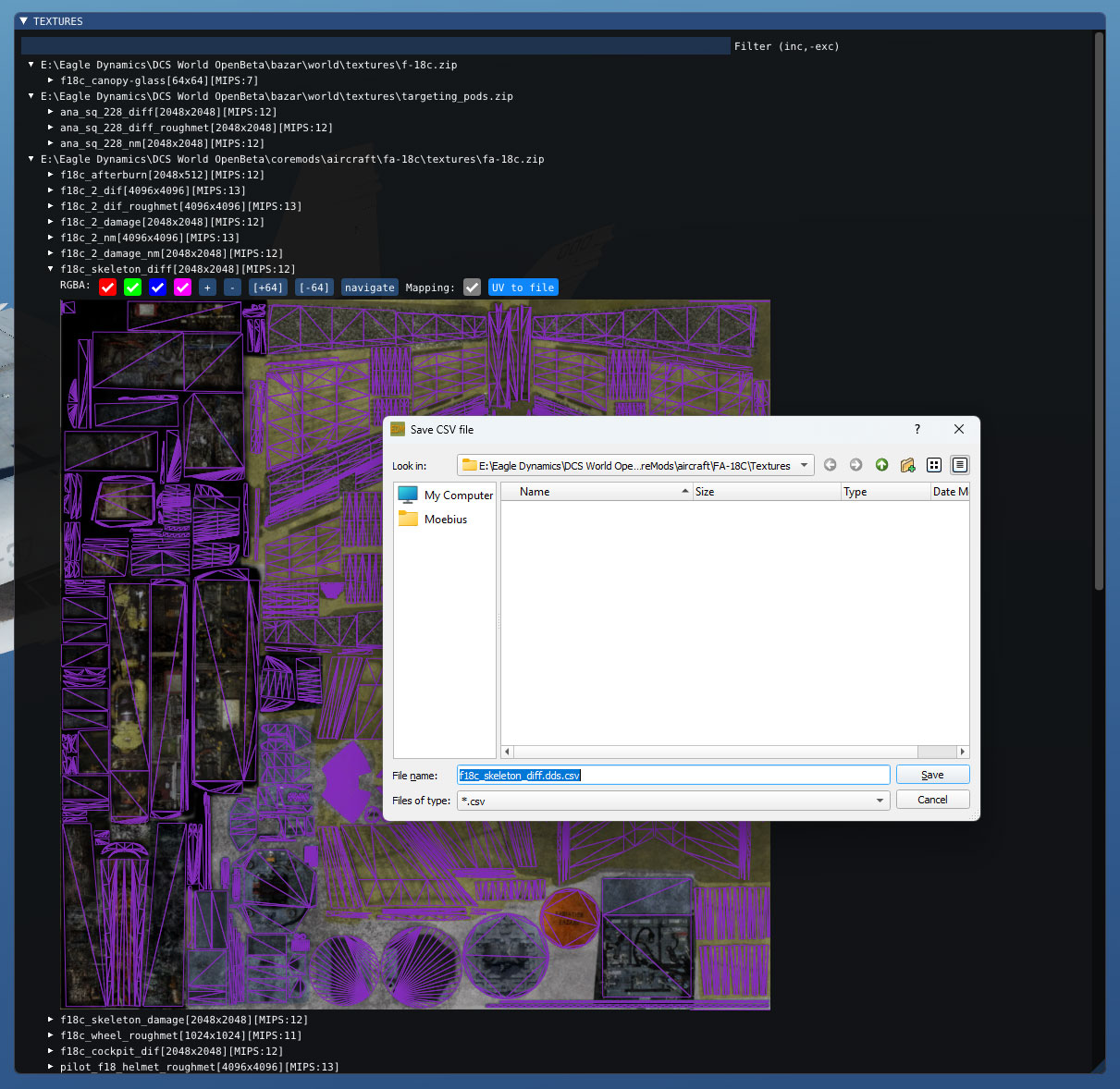Collapse the f18c_skeleton_diff texture entry
Image resolution: width=1120 pixels, height=1089 pixels.
[52, 269]
